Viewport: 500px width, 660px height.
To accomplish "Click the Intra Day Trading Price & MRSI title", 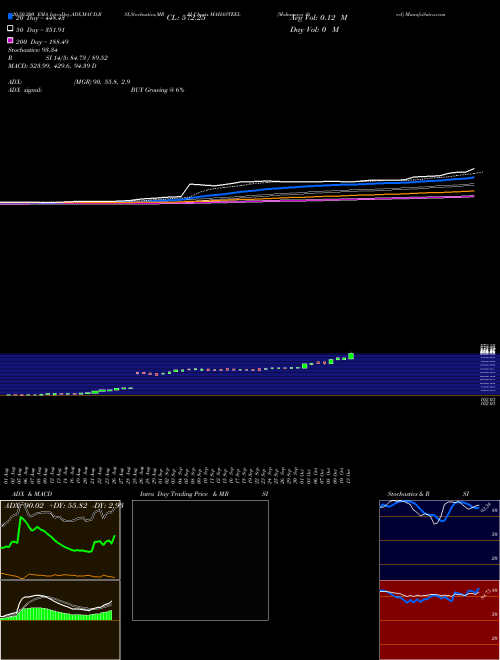I will [x=204, y=494].
